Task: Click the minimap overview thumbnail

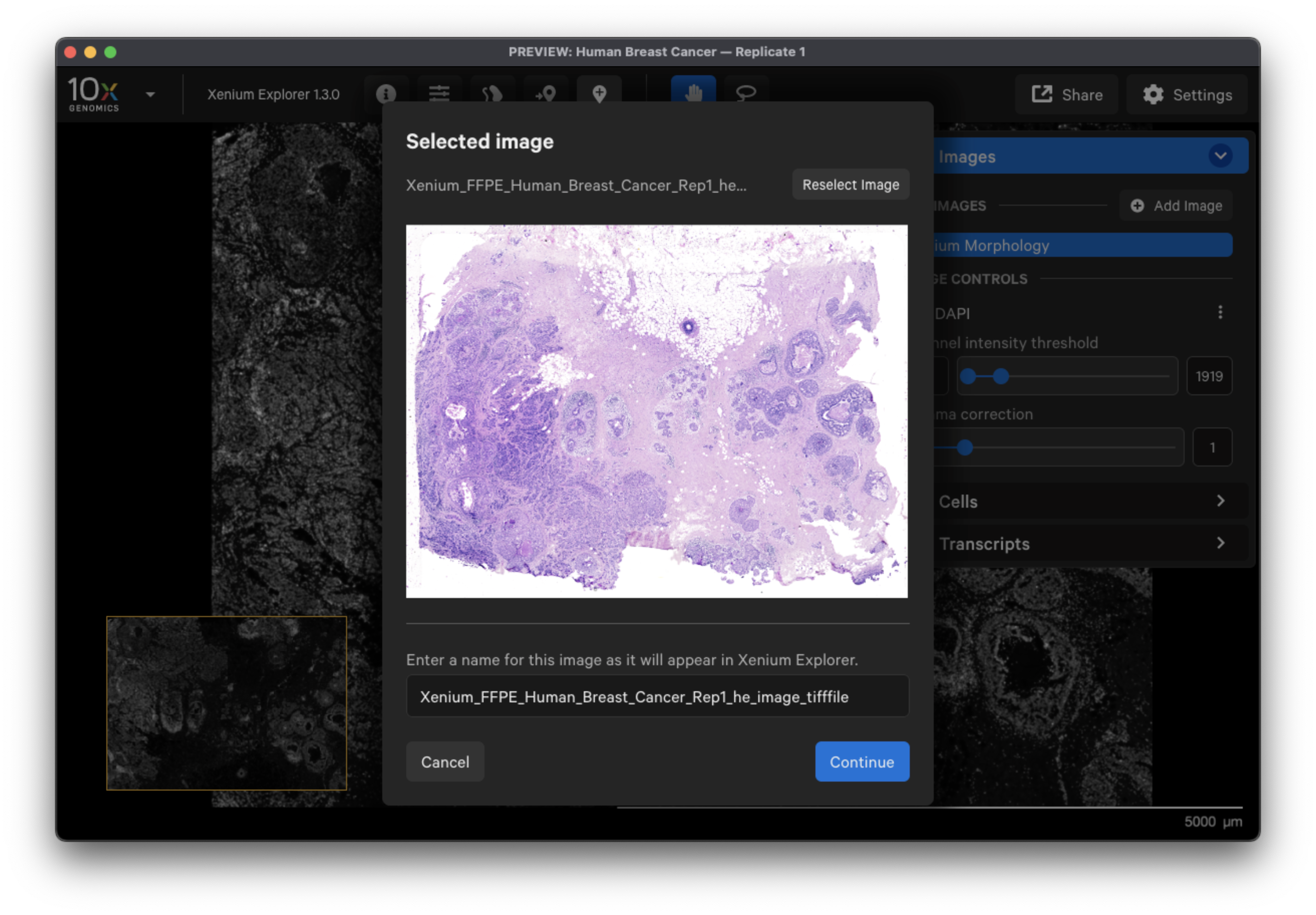Action: pos(226,703)
